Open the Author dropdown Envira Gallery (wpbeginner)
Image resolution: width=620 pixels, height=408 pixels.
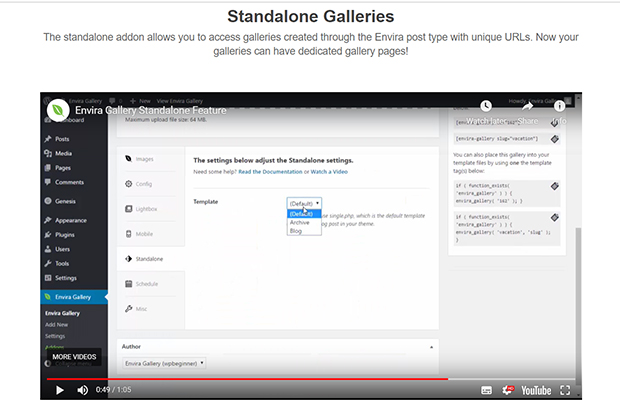(x=164, y=363)
